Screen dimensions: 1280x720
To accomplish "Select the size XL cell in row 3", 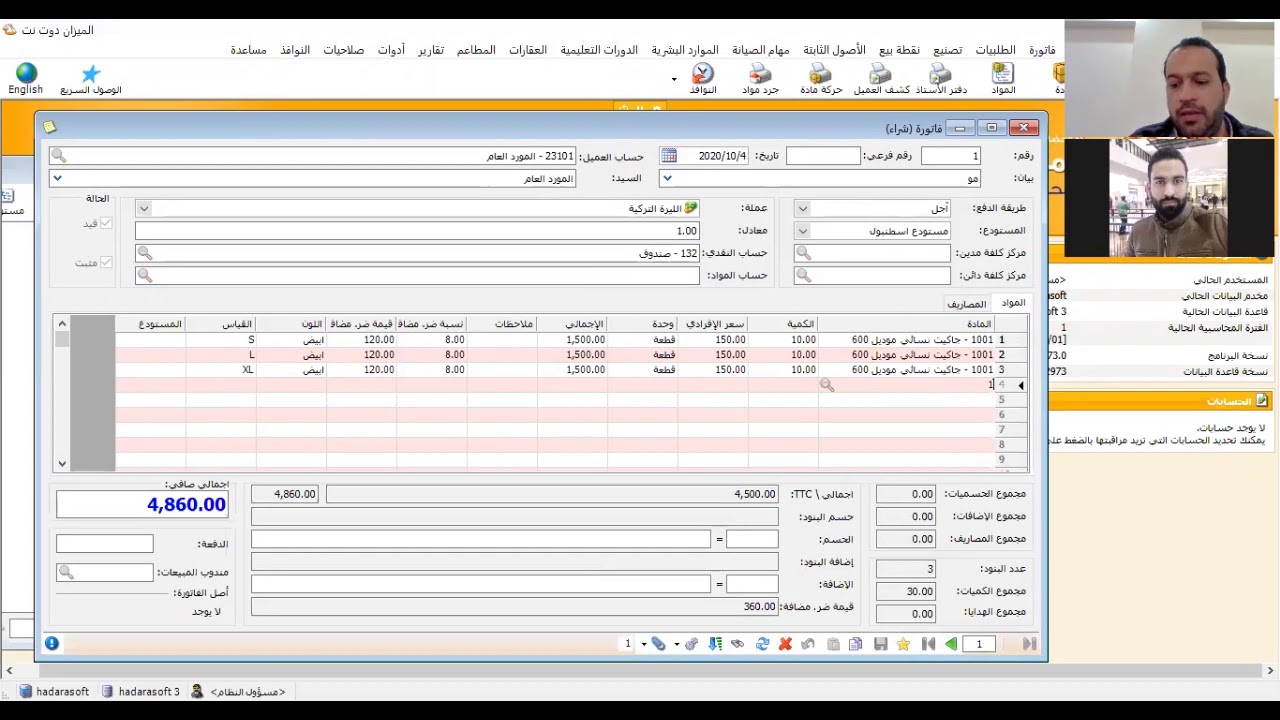I will pyautogui.click(x=221, y=370).
